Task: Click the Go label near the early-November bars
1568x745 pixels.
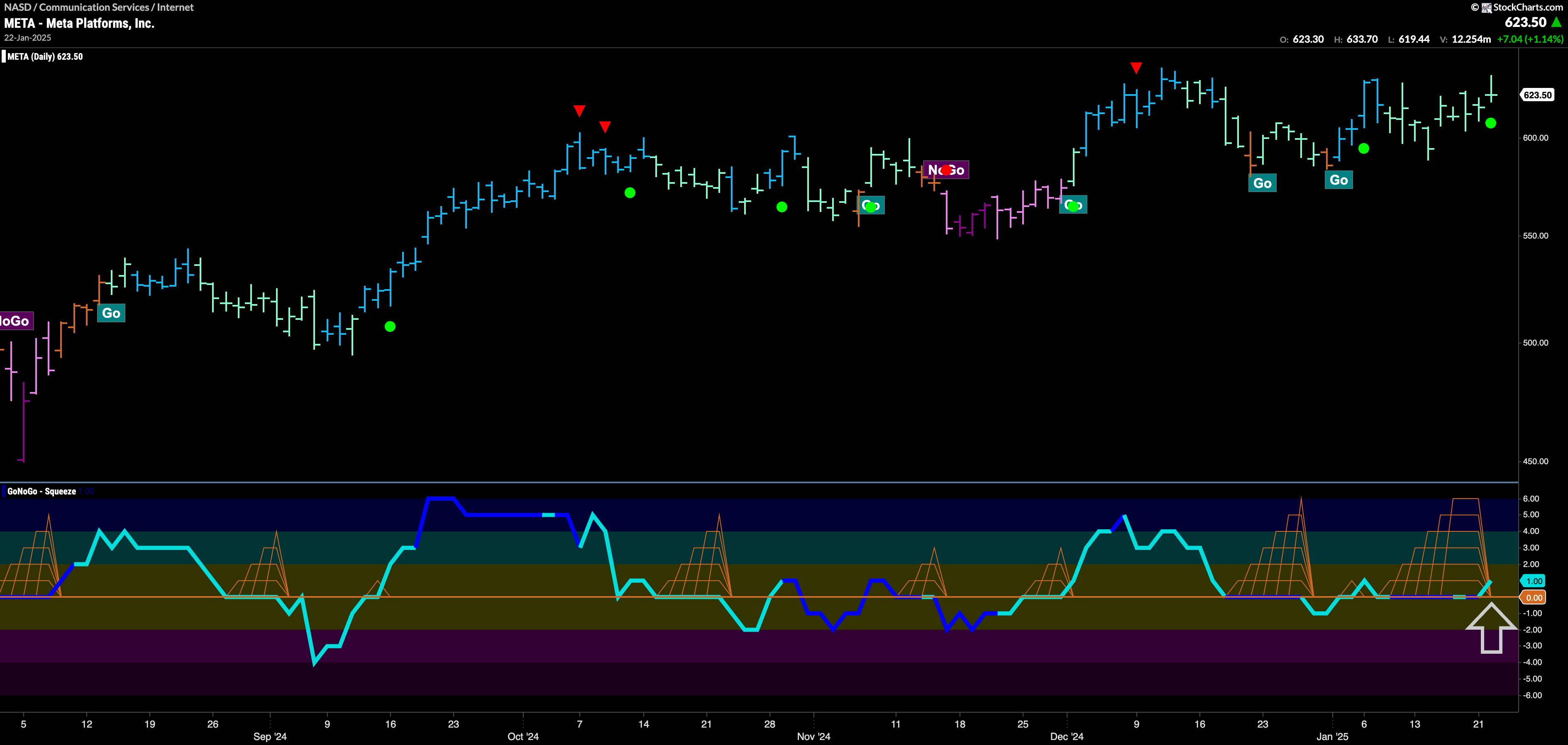Action: pos(871,206)
